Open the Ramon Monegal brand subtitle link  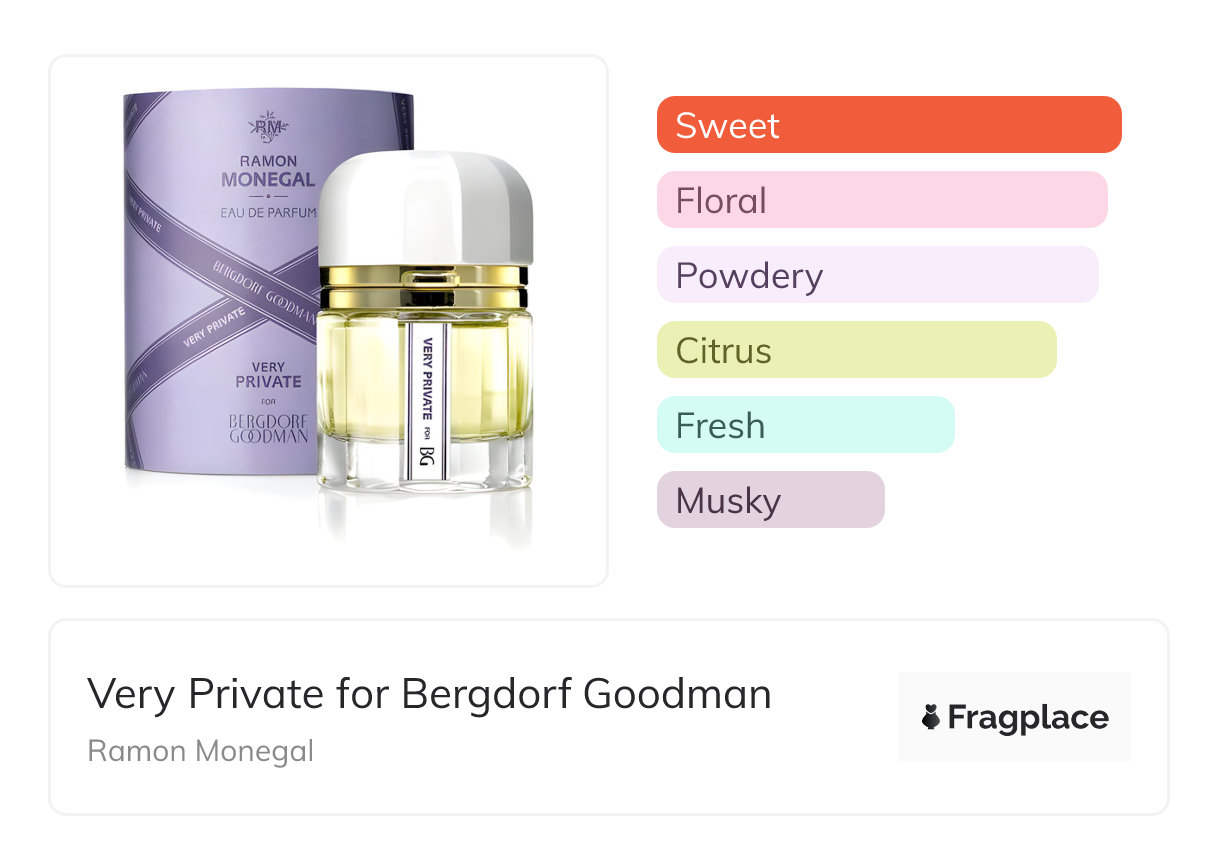200,751
